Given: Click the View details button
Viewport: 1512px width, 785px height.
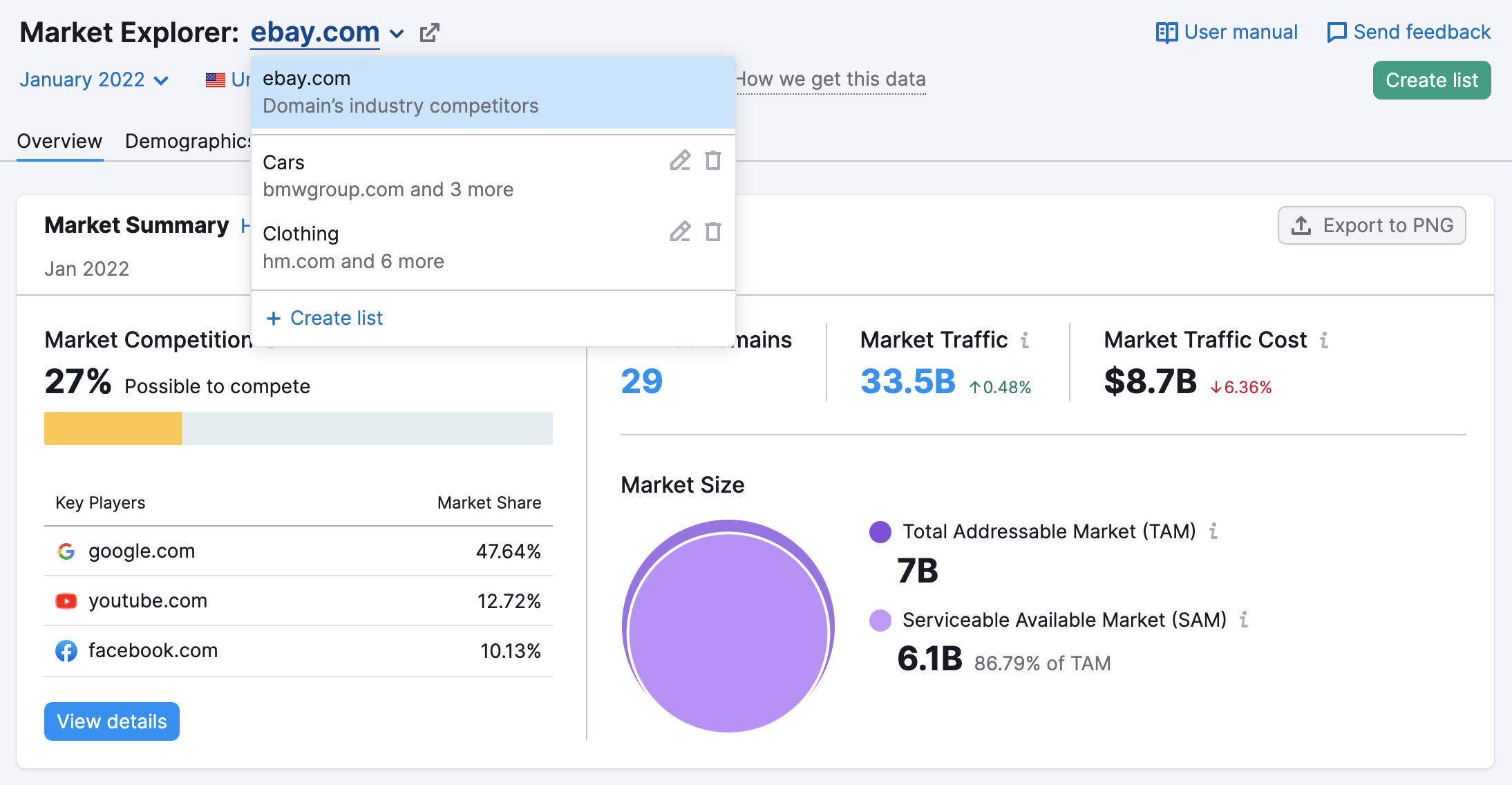Looking at the screenshot, I should click(x=112, y=721).
